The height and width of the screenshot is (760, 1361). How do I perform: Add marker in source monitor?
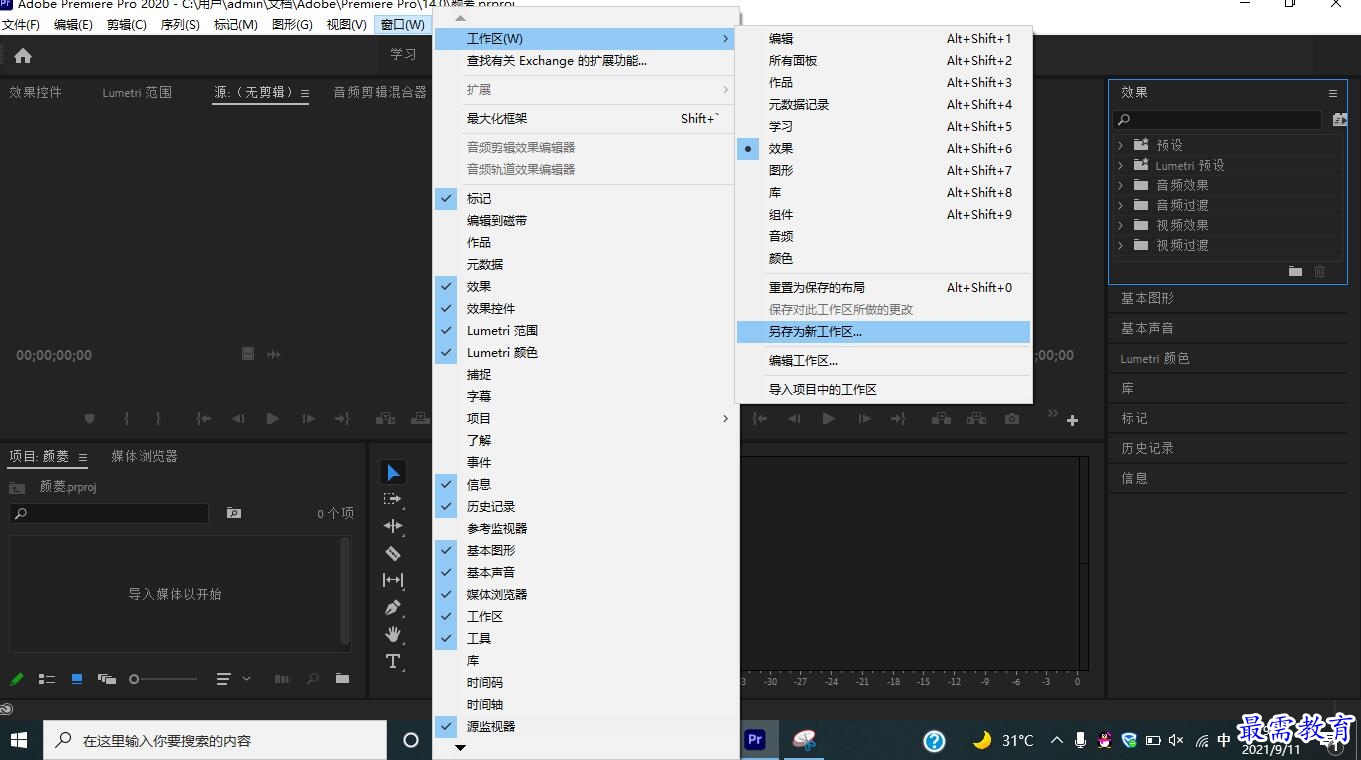point(89,419)
